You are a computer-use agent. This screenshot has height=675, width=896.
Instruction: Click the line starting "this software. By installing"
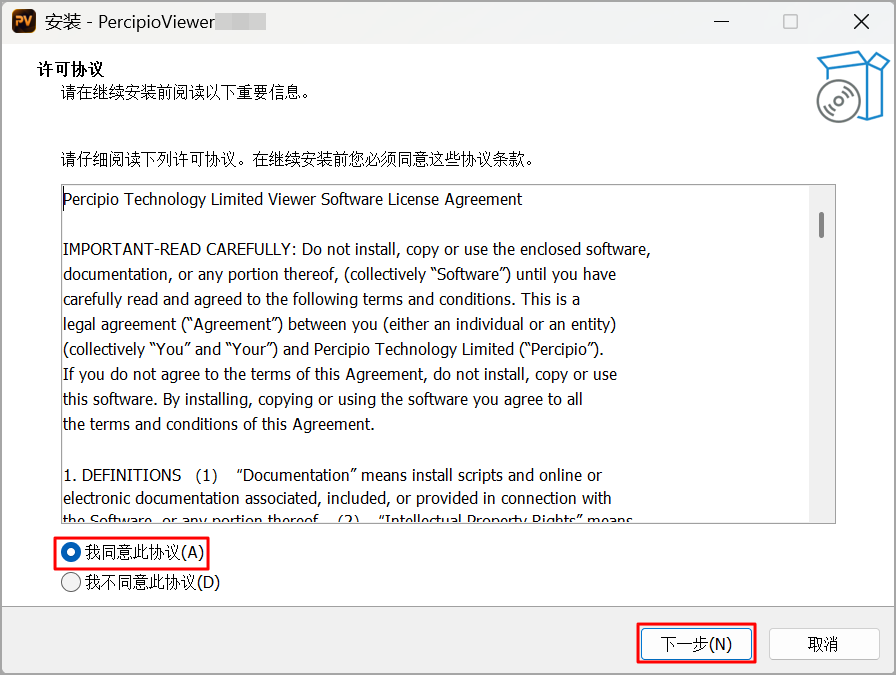click(322, 400)
